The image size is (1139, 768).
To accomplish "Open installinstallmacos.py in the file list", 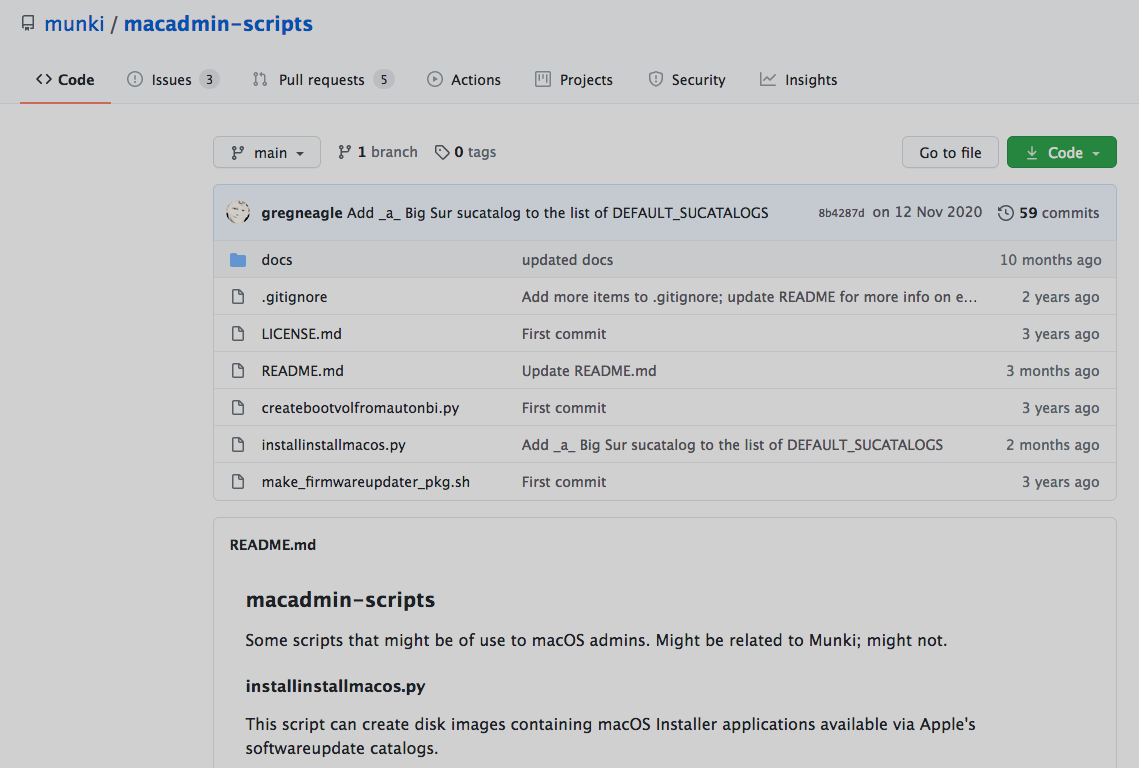I will (333, 445).
